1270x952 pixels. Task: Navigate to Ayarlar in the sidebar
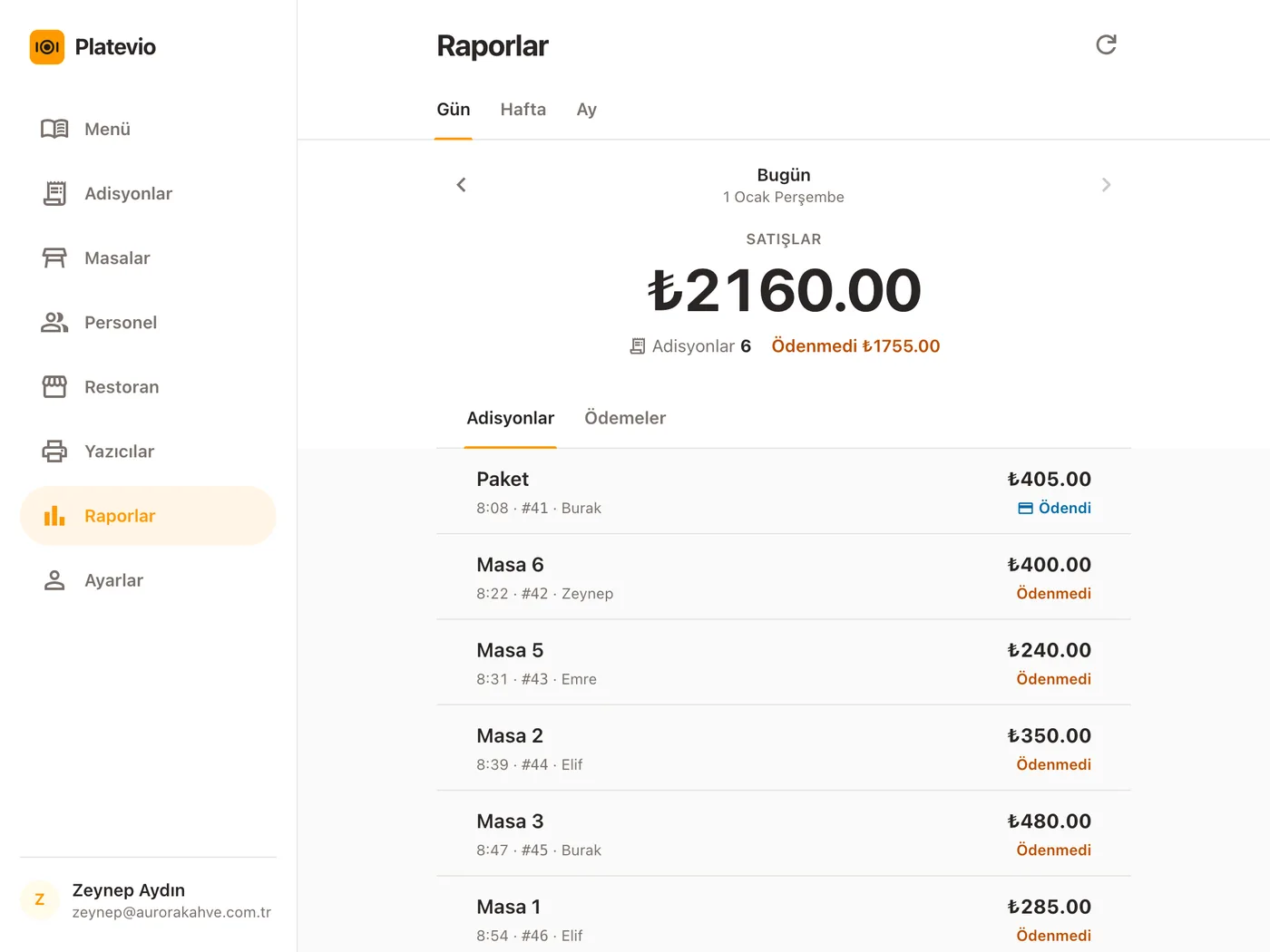(x=148, y=580)
